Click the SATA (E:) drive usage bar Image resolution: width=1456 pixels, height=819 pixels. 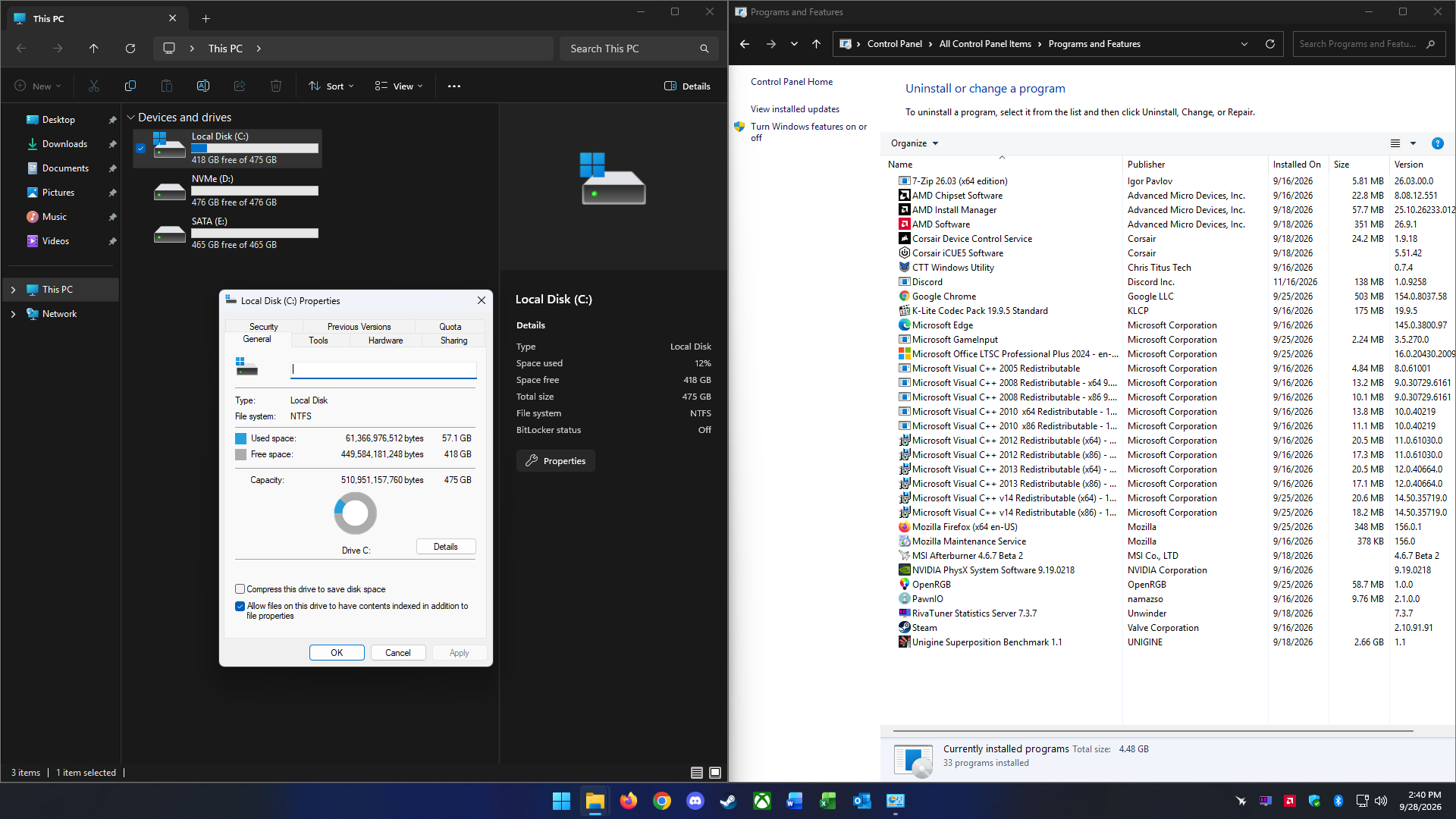[x=255, y=234]
